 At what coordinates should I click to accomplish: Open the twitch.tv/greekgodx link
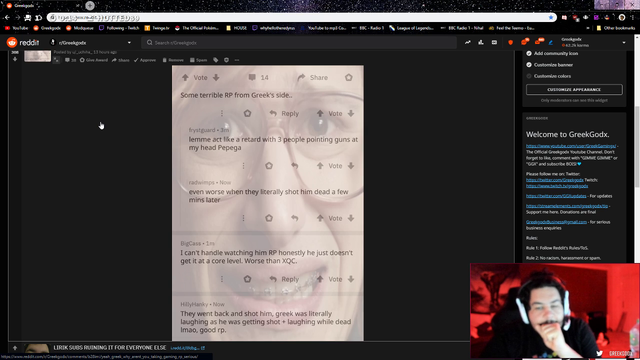tap(557, 186)
